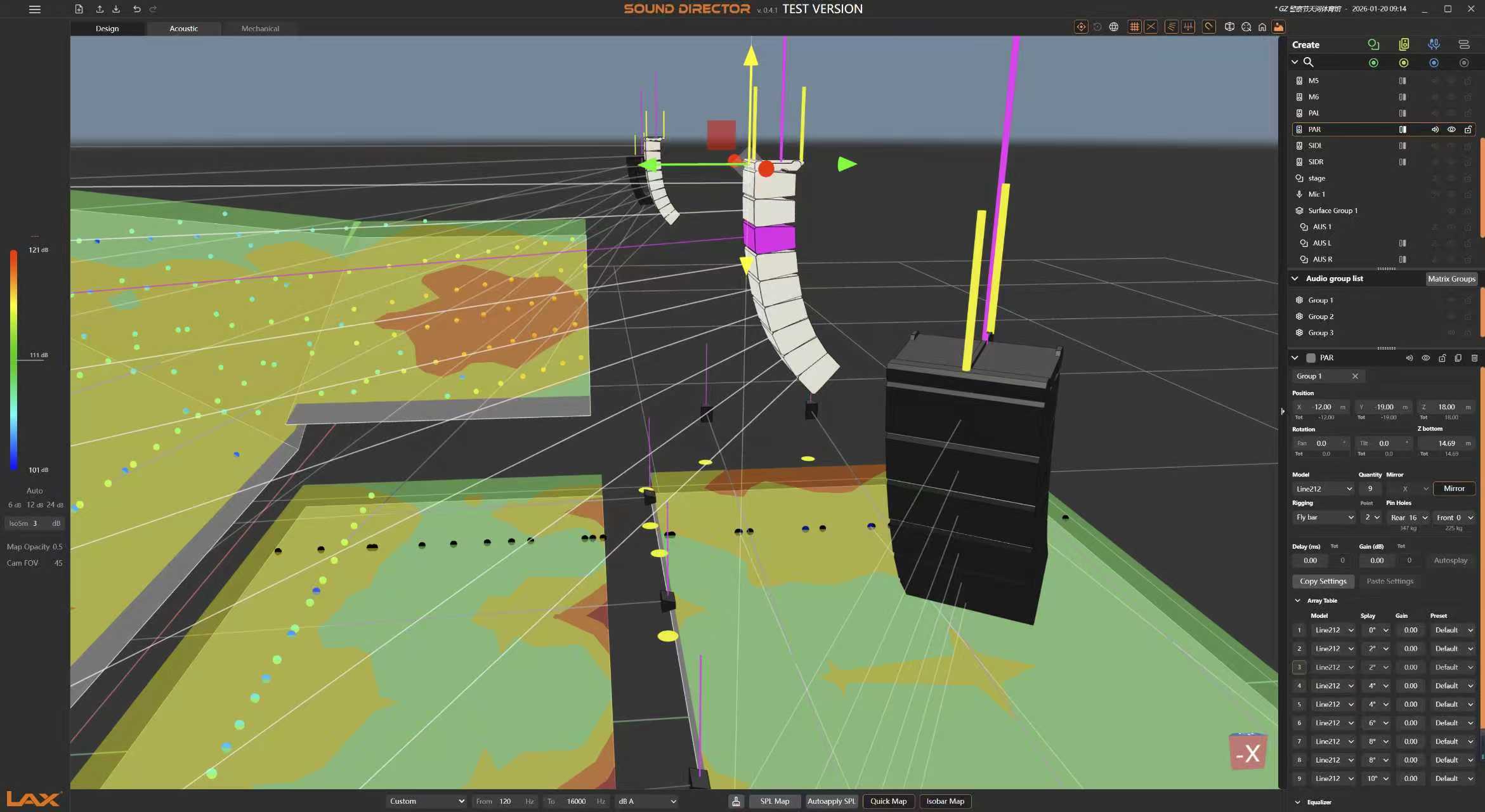
Task: Mute the PAR source in the list
Action: (x=1435, y=129)
